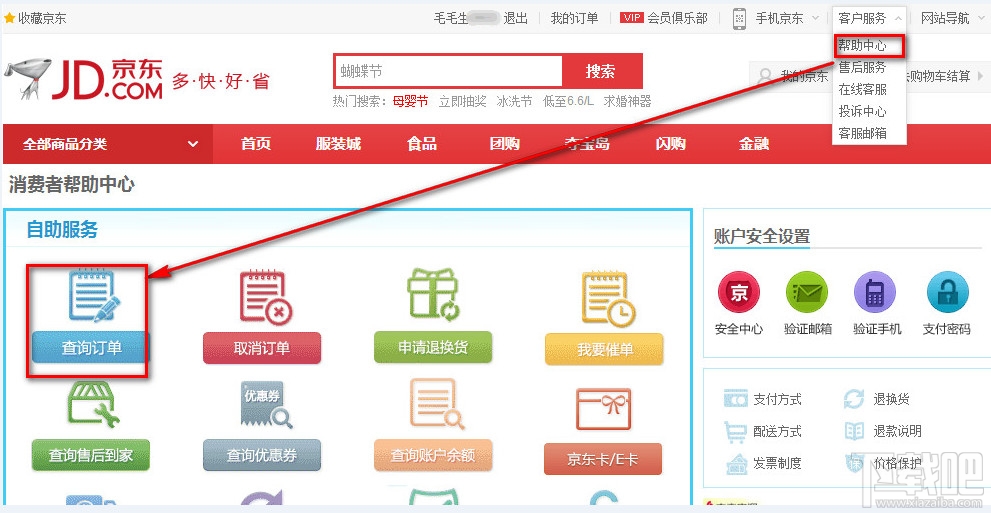Screen dimensions: 991x513
Task: Click the yellow 我要催单 button
Action: pos(604,349)
